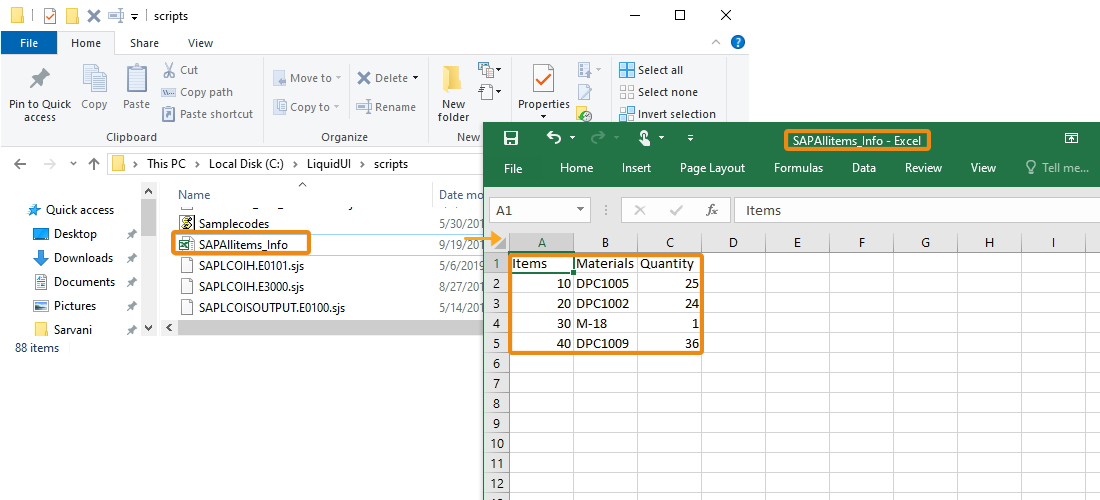Click the formula bar showing Items
The image size is (1100, 500).
[916, 210]
